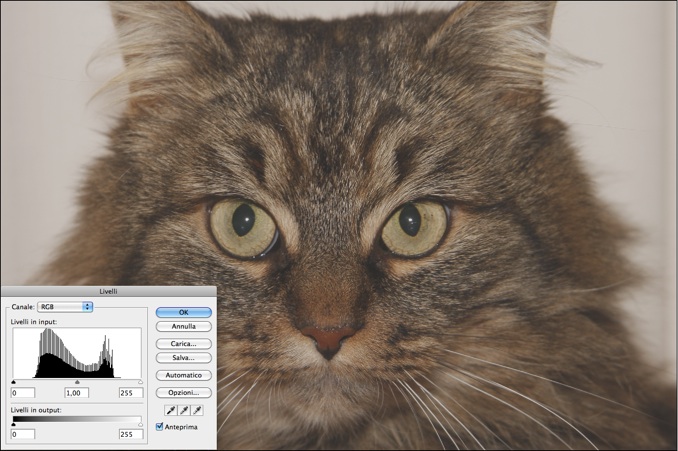
Task: Click the input midtone gamma slider triangle
Action: [x=78, y=382]
